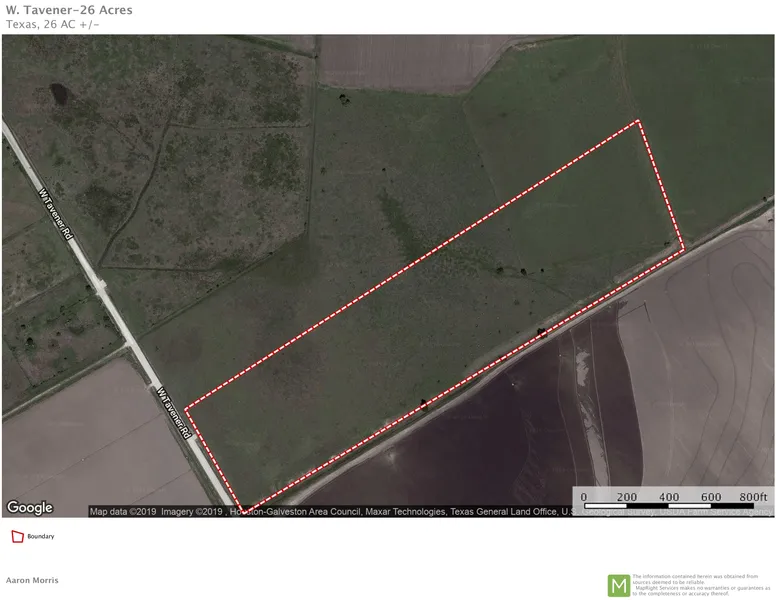Click the dark pond in the top-left field
Viewport: 776px width, 600px height.
(59, 95)
